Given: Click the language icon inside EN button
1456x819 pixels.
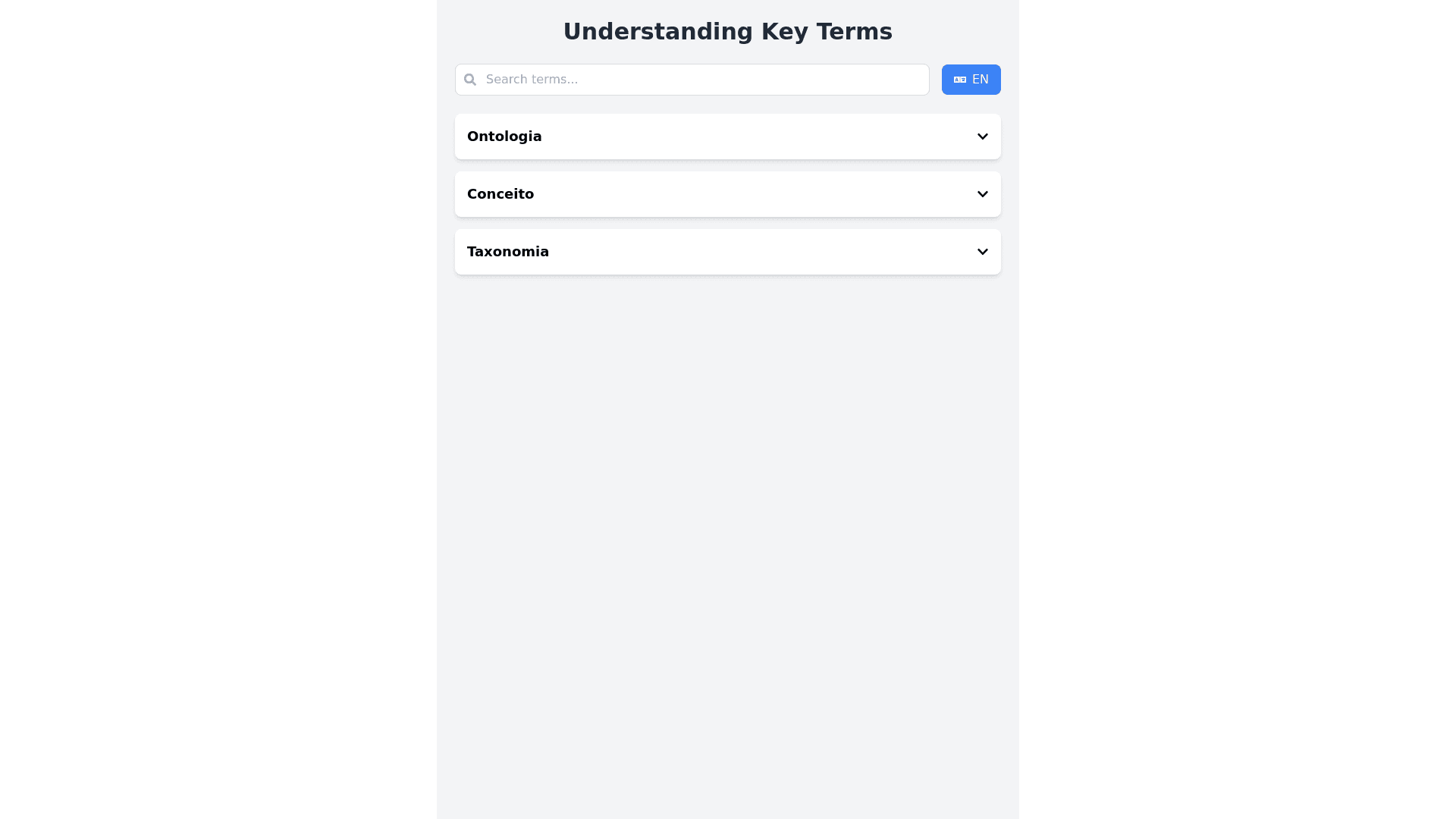Looking at the screenshot, I should click(959, 80).
